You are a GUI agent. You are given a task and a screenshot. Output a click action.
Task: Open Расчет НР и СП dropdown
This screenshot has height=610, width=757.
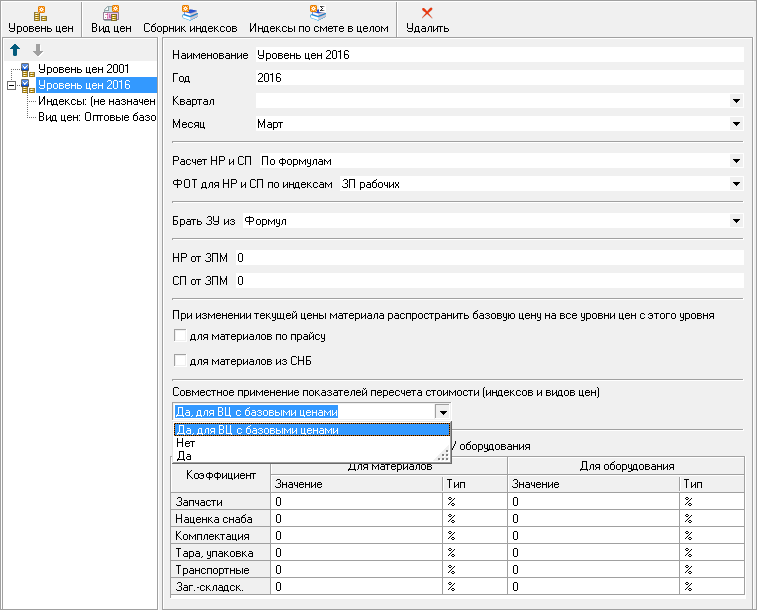click(x=736, y=161)
